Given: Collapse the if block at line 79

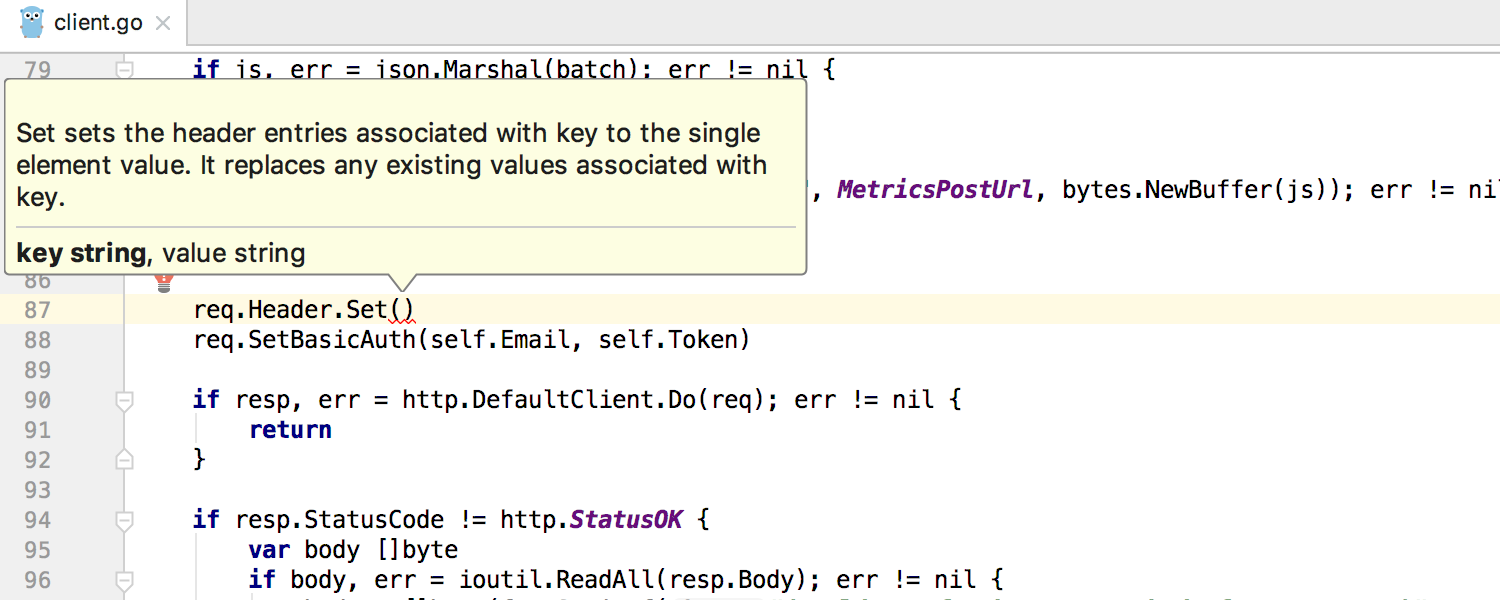Looking at the screenshot, I should pyautogui.click(x=124, y=70).
